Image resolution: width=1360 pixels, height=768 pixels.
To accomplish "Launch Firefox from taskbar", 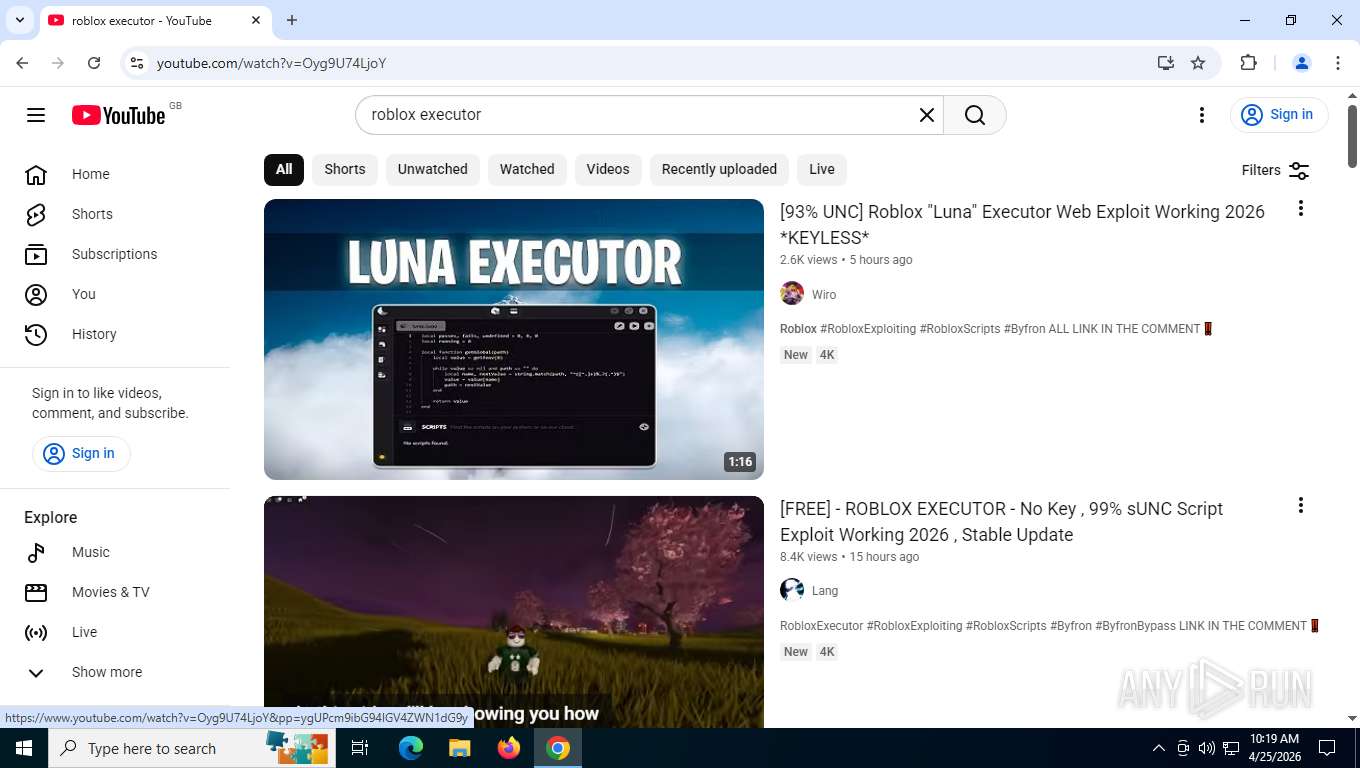I will tap(509, 748).
